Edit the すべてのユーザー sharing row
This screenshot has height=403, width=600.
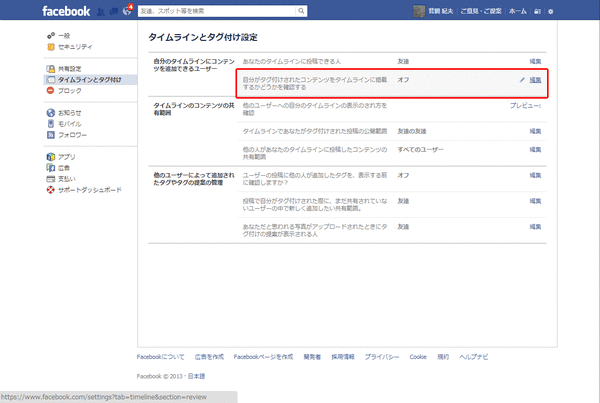tap(535, 149)
